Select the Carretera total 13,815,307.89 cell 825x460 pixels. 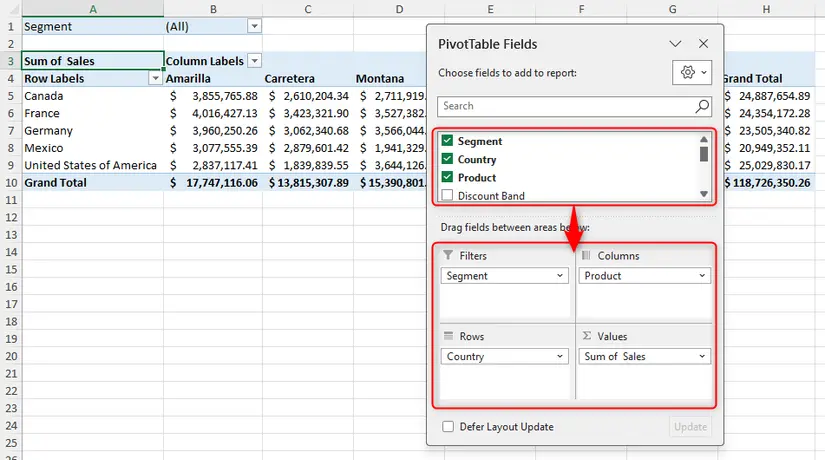pyautogui.click(x=308, y=183)
